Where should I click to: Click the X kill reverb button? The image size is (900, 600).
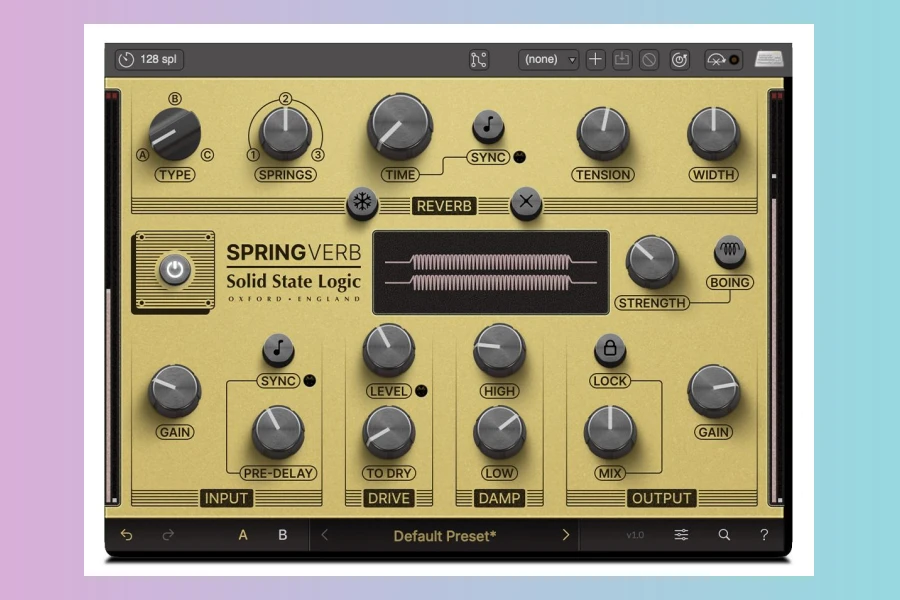click(x=526, y=204)
